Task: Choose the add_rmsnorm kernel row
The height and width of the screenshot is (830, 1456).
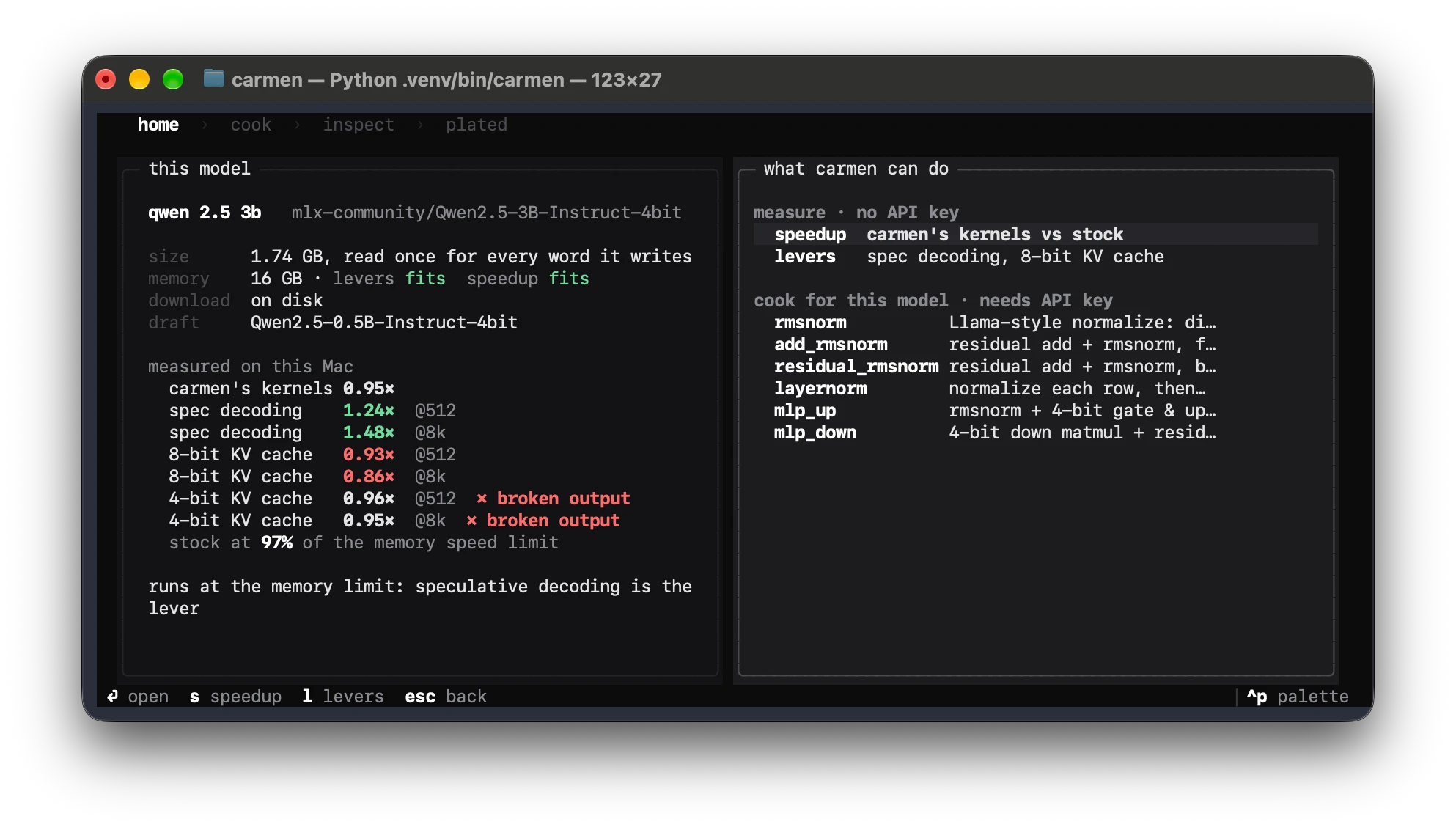Action: [x=1035, y=345]
